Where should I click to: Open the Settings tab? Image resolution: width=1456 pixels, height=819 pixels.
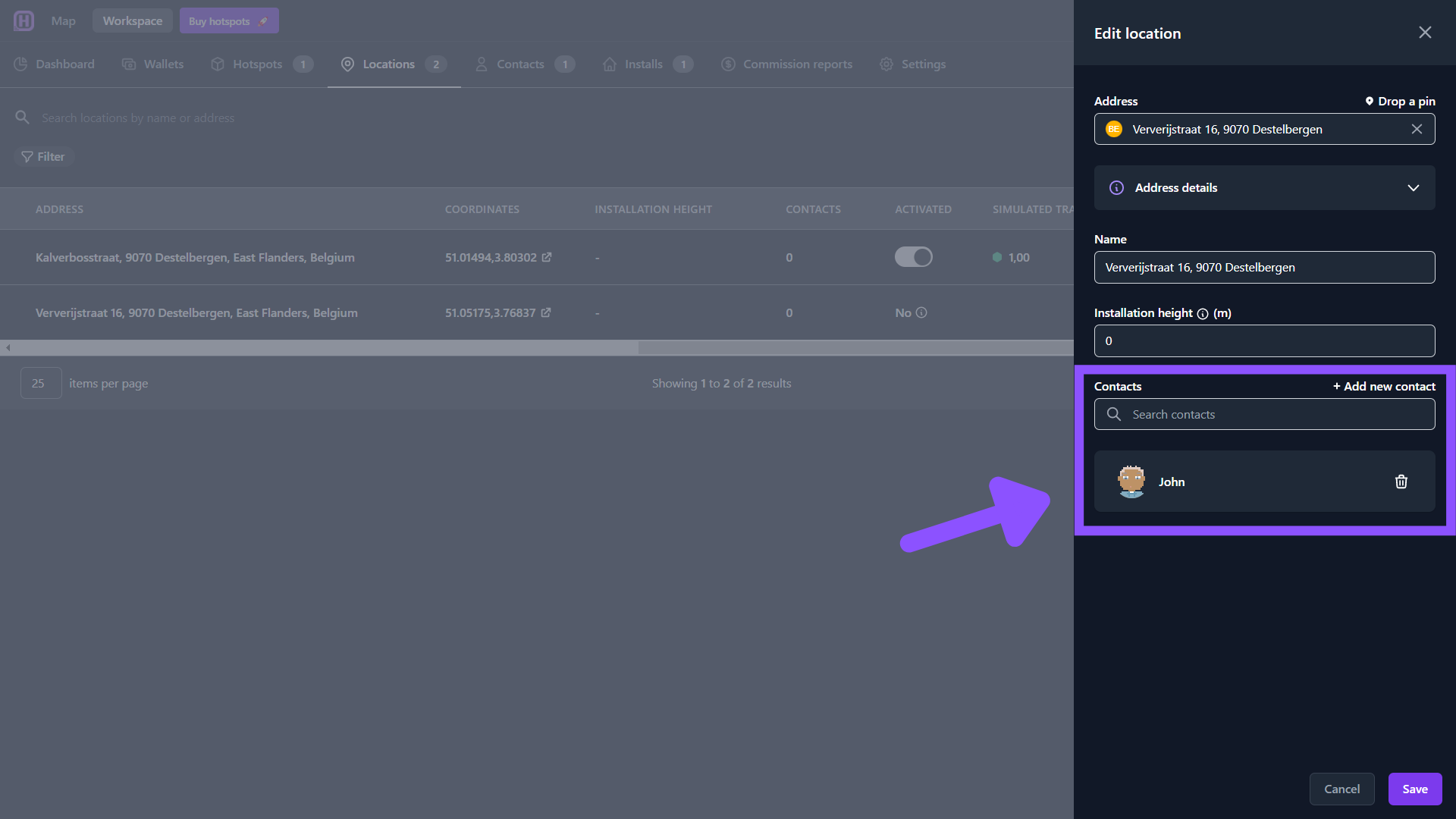(913, 64)
